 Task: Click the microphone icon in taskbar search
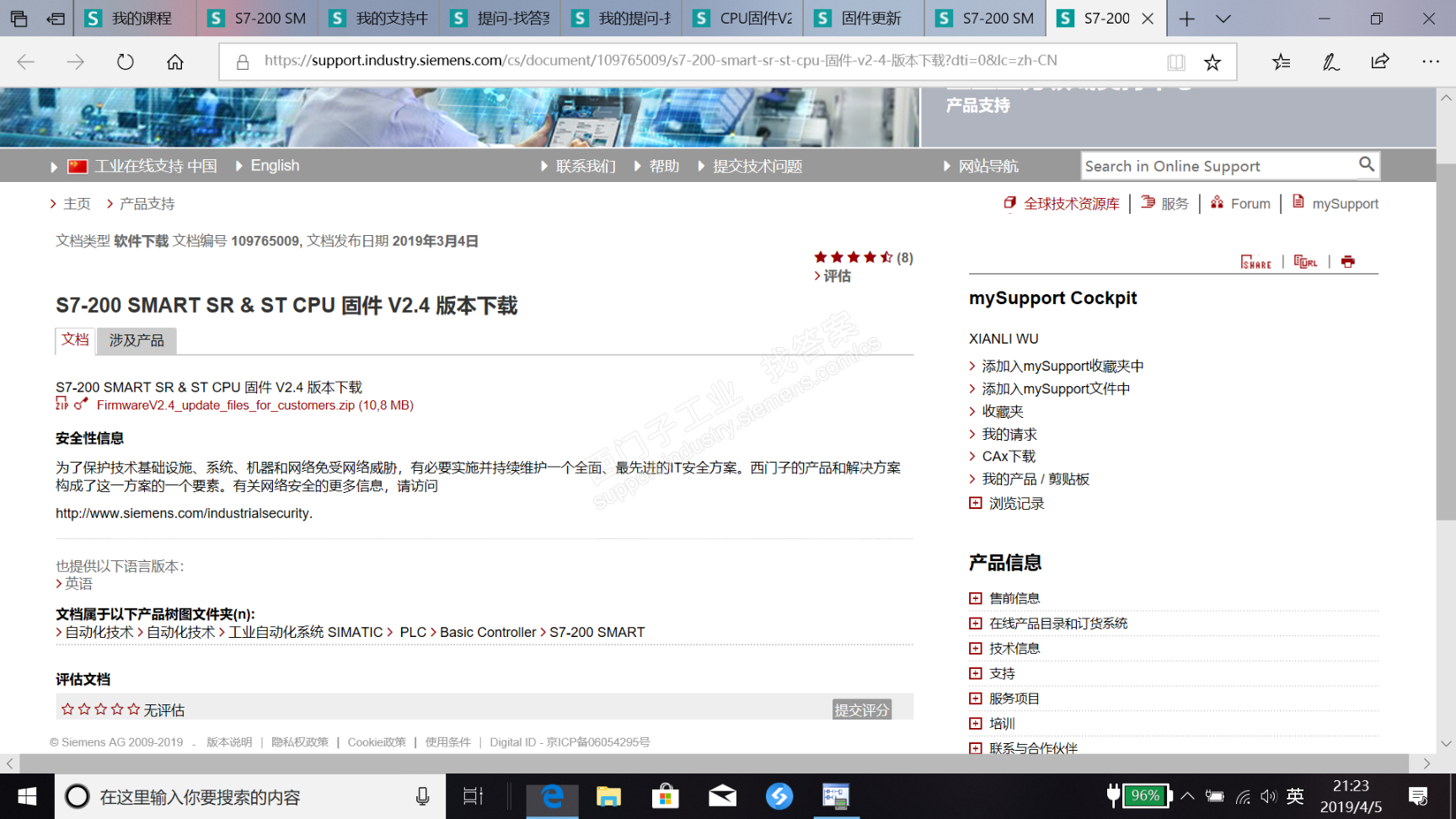tap(423, 796)
